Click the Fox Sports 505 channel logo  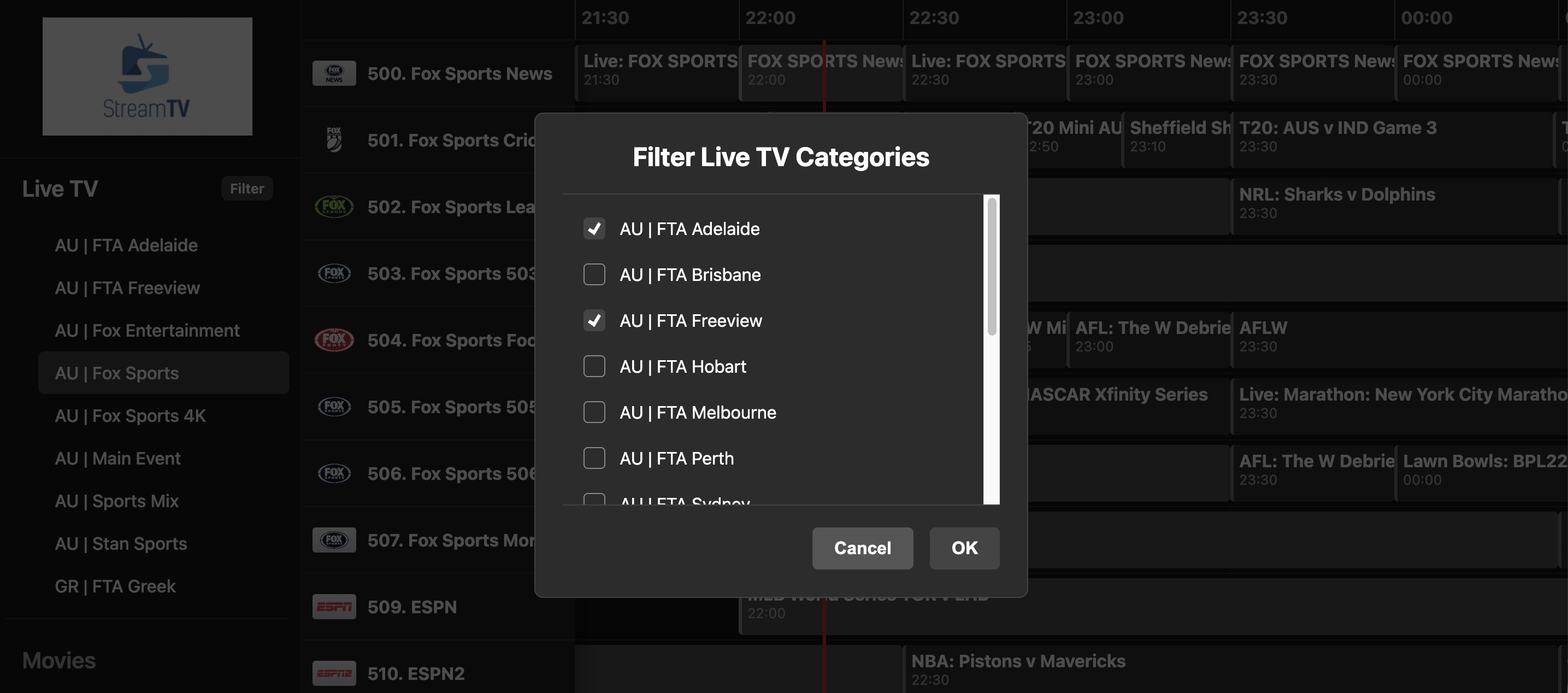coord(334,406)
